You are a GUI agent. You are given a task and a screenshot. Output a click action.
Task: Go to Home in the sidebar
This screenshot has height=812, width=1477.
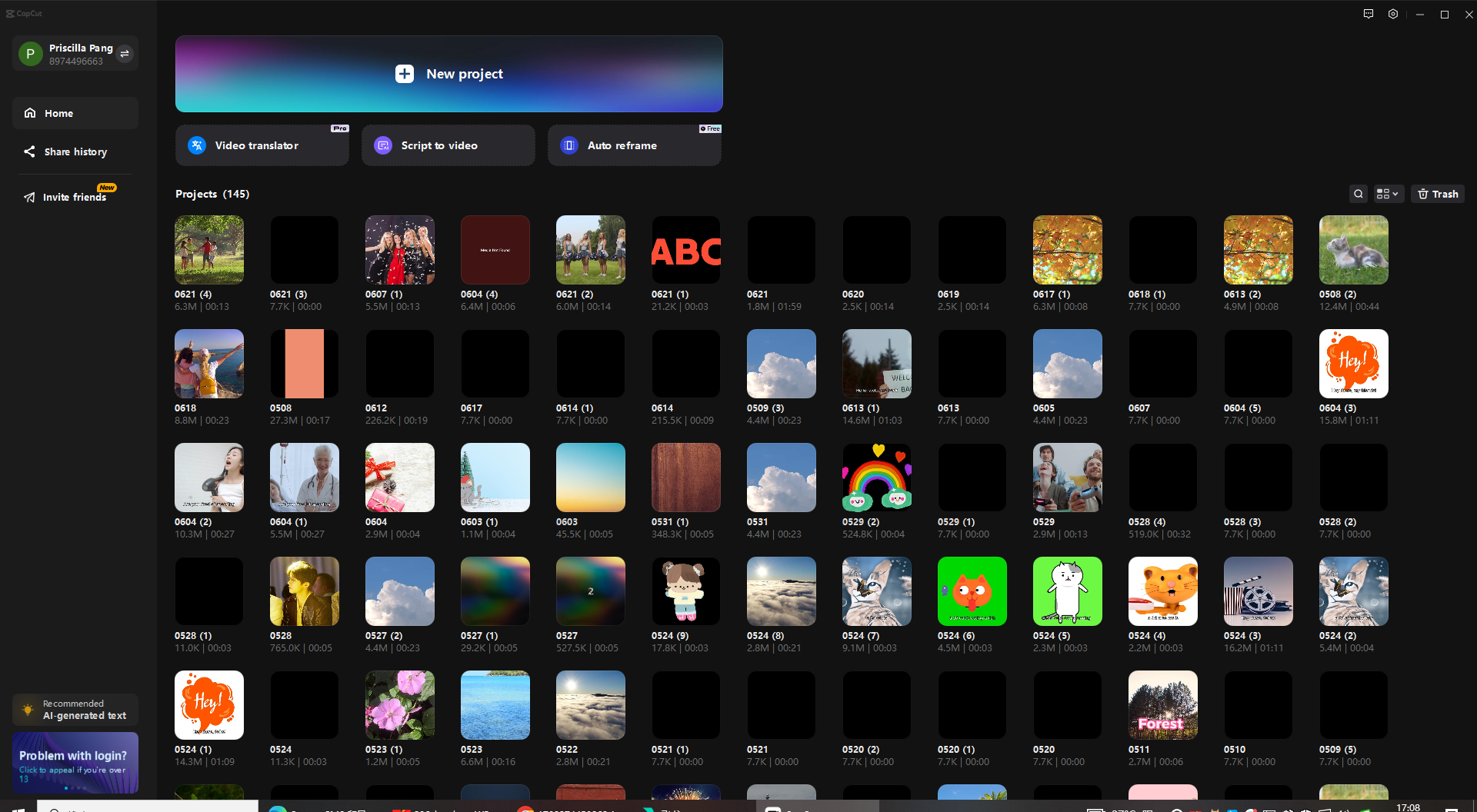coord(75,113)
